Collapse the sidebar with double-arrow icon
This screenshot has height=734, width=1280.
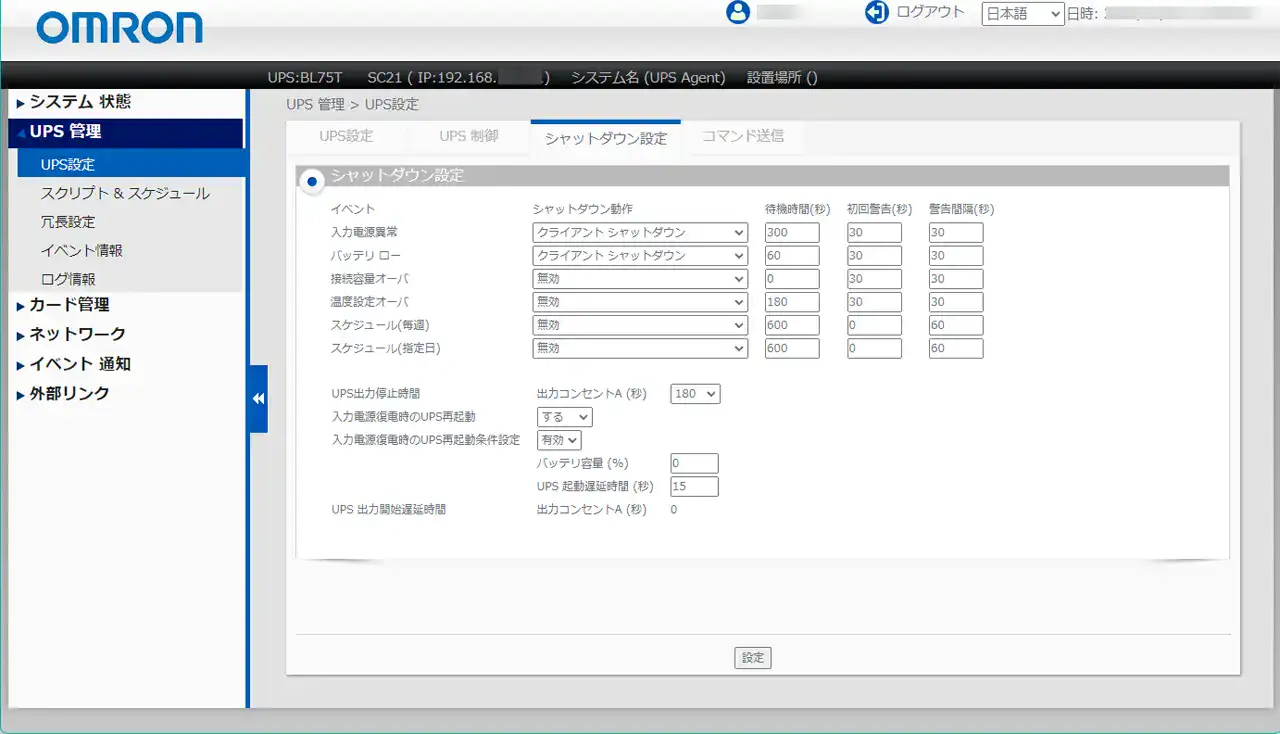coord(258,399)
